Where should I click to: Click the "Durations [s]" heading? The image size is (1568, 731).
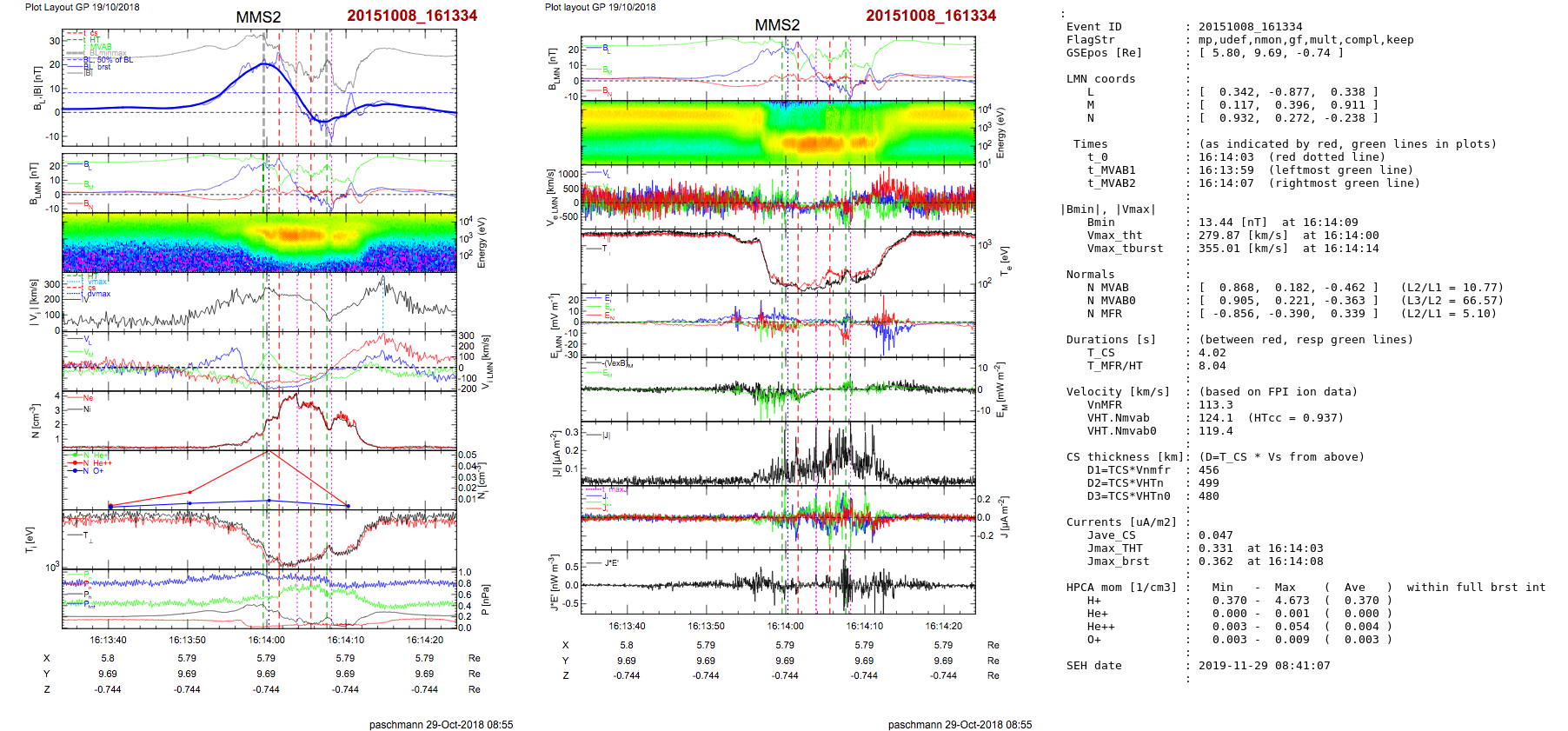tap(1112, 340)
